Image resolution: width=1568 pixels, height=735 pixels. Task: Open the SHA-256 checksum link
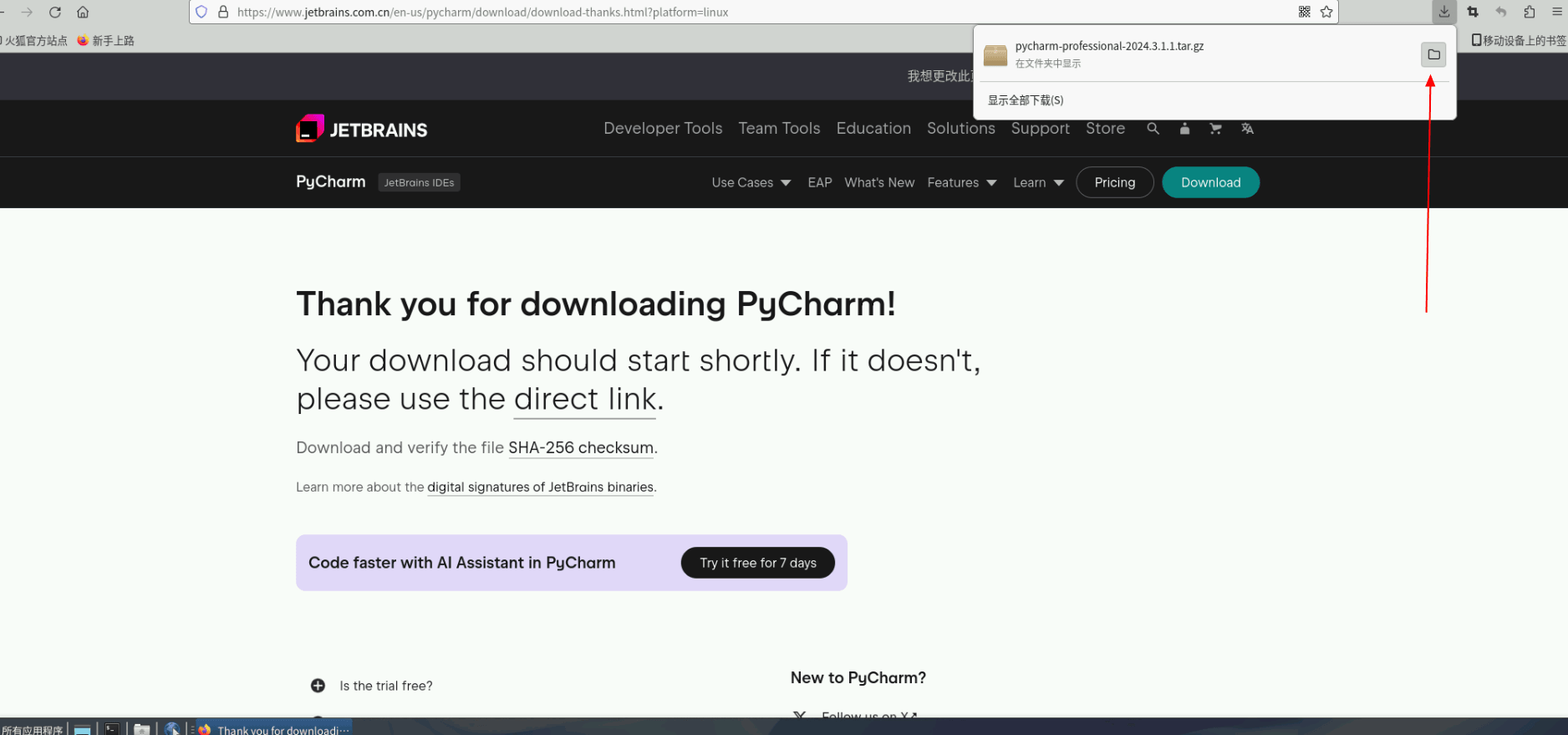click(x=581, y=447)
